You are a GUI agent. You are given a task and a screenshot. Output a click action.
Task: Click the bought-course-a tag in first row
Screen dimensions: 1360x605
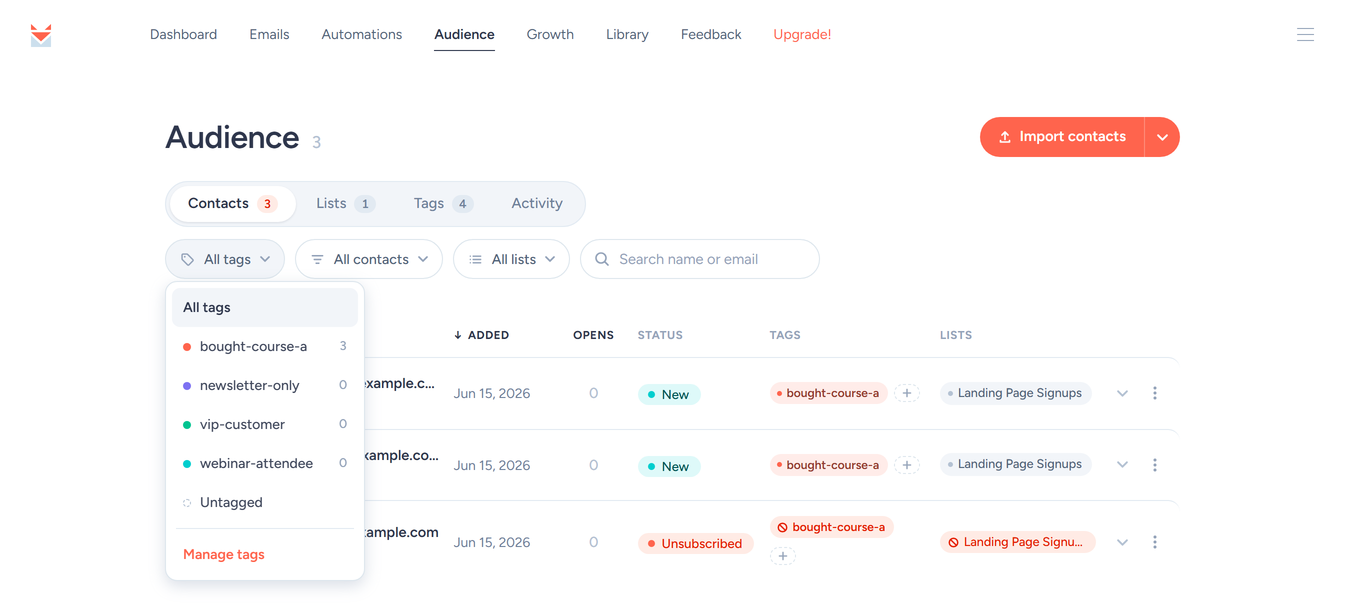point(828,393)
